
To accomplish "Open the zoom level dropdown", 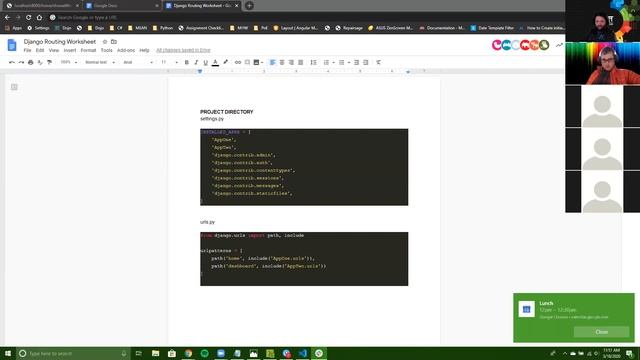I will tap(69, 62).
